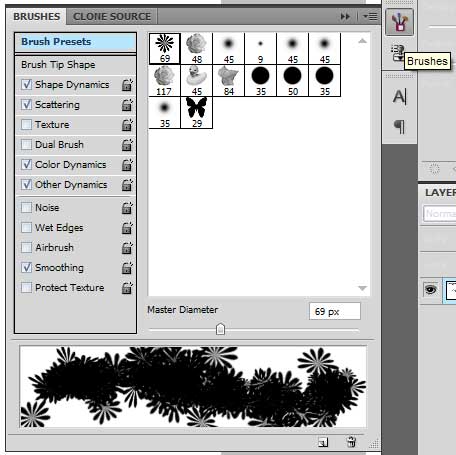Uncheck the Color Dynamics checkbox

pyautogui.click(x=26, y=164)
